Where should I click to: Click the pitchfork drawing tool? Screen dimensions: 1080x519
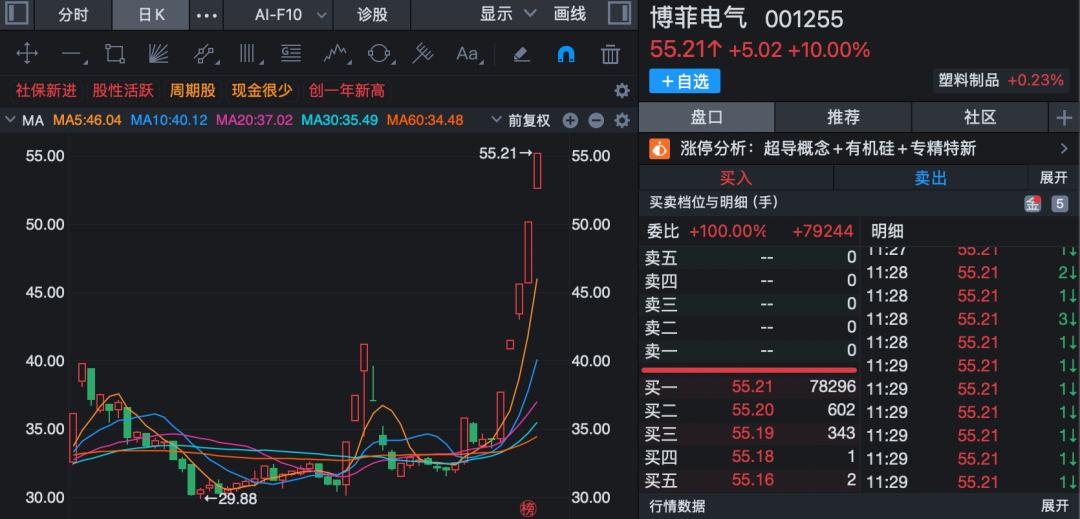click(x=423, y=54)
